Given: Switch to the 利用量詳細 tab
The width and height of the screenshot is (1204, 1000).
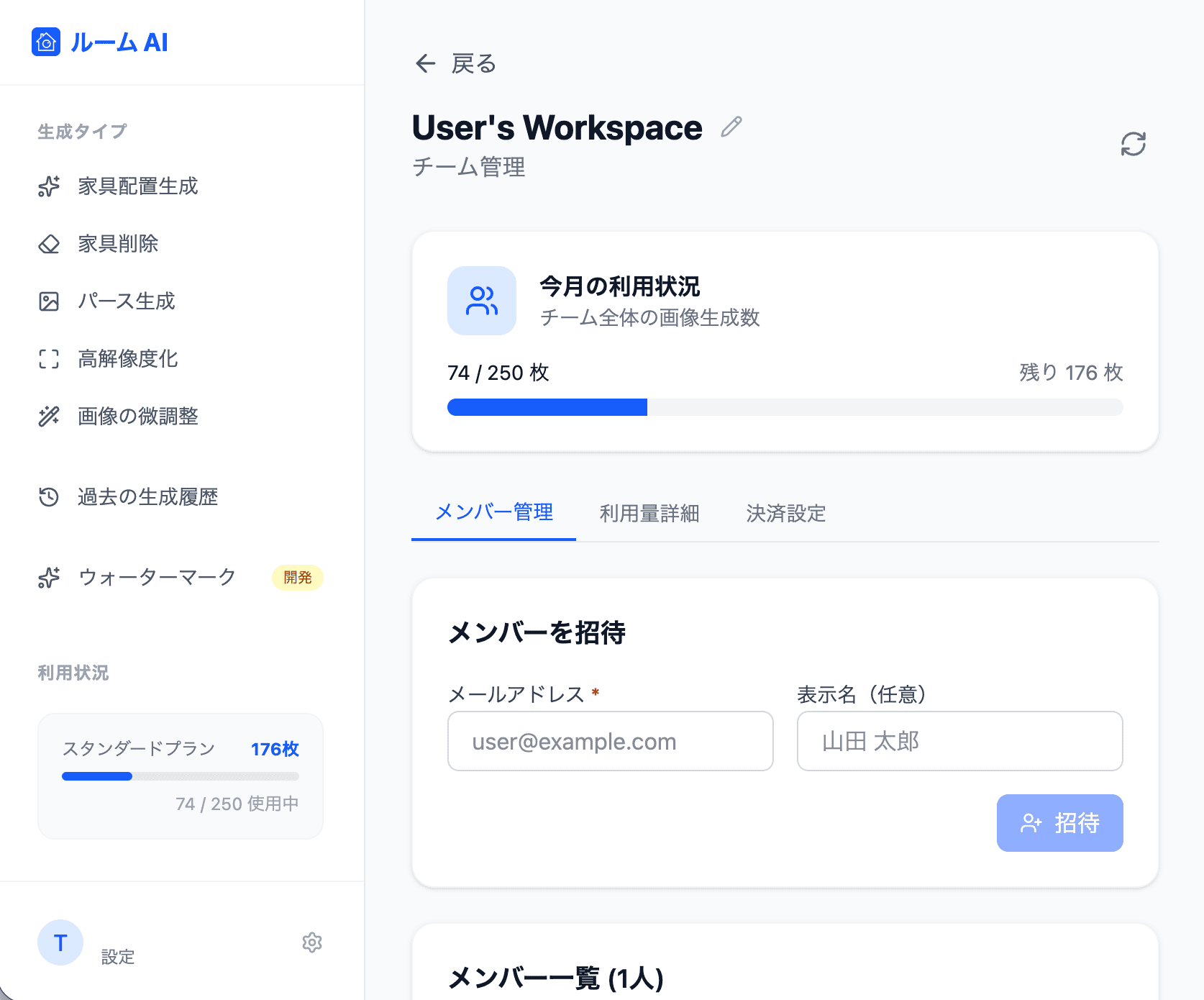Looking at the screenshot, I should [649, 514].
